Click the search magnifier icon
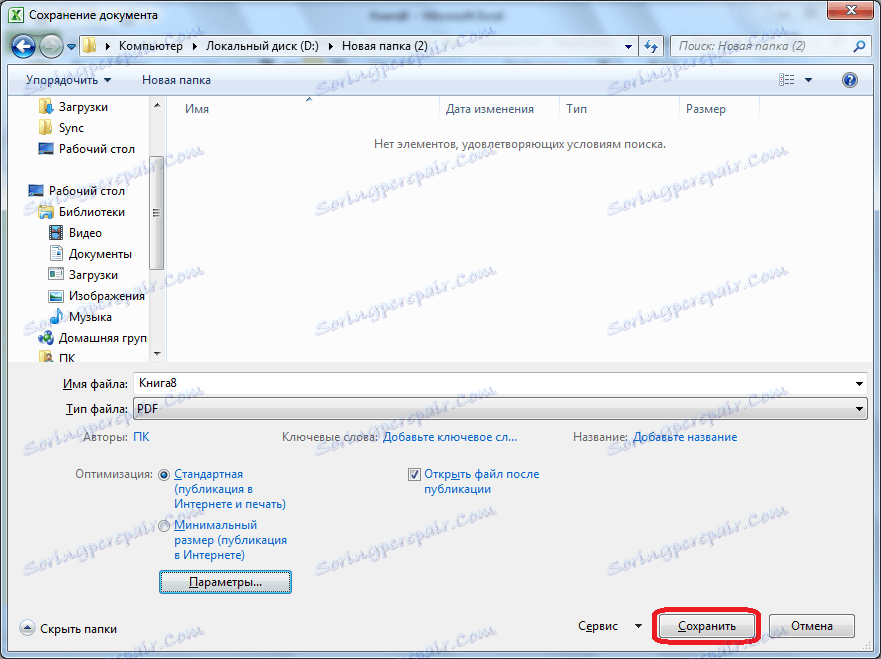Screen dimensions: 881x659 coord(859,46)
